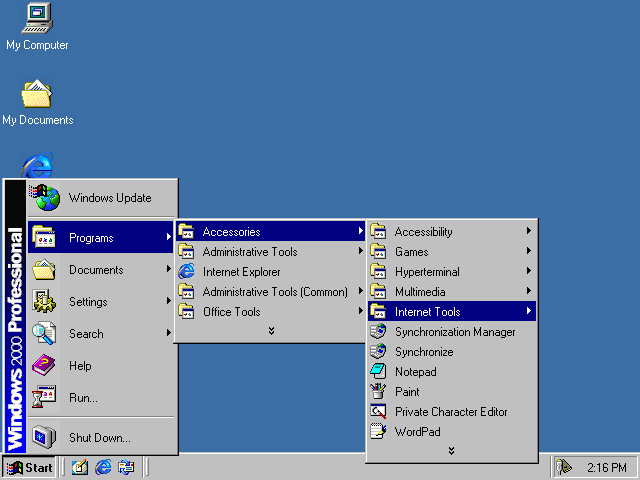Expand the Administrative Tools (Common) submenu
Screen dimensions: 640x480
(274, 292)
